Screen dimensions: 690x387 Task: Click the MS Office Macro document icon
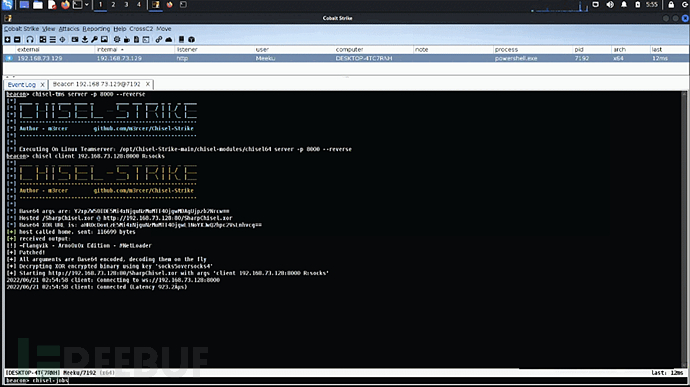136,40
